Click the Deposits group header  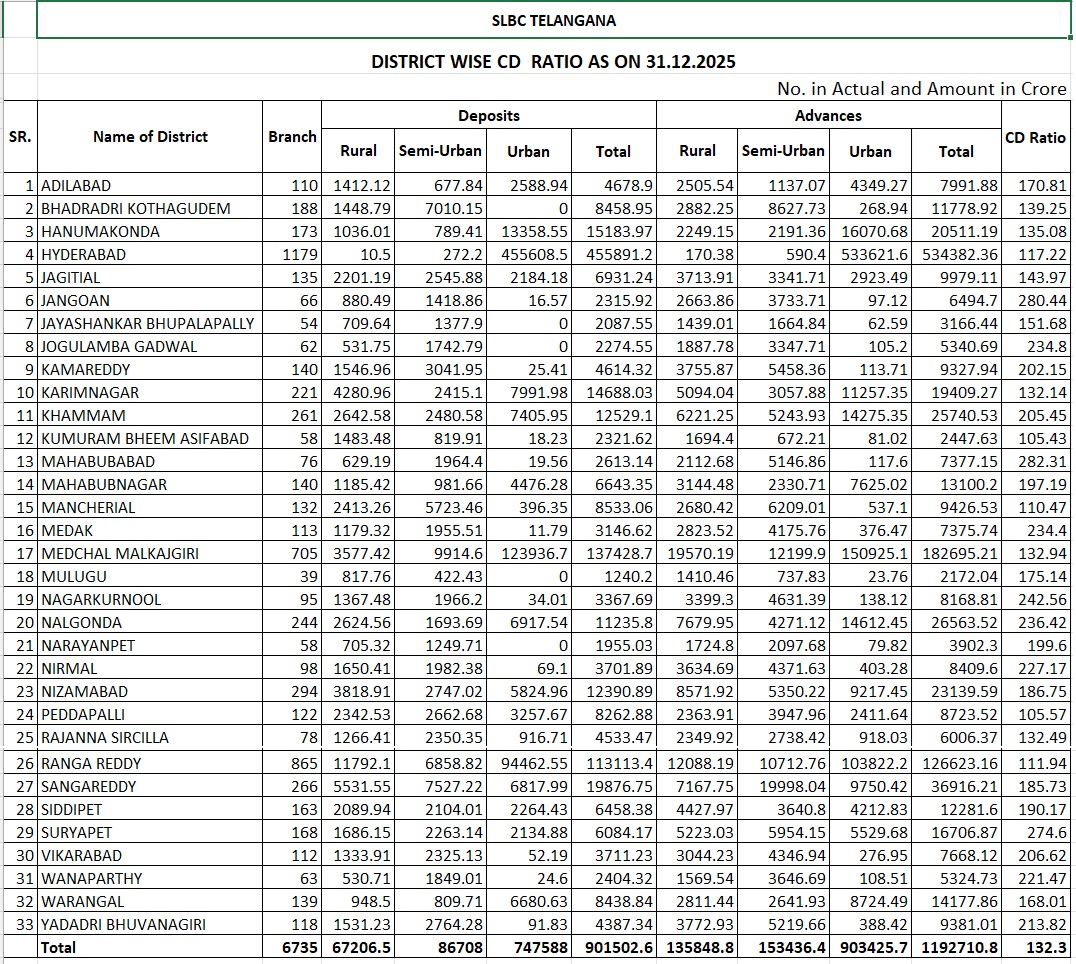(488, 116)
